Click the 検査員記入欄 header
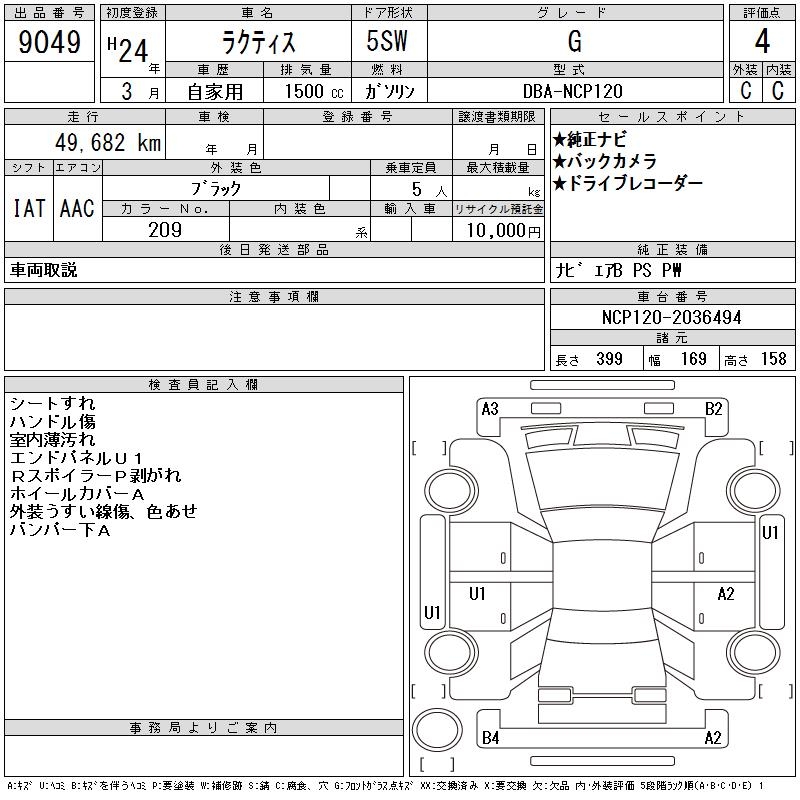 pos(204,385)
